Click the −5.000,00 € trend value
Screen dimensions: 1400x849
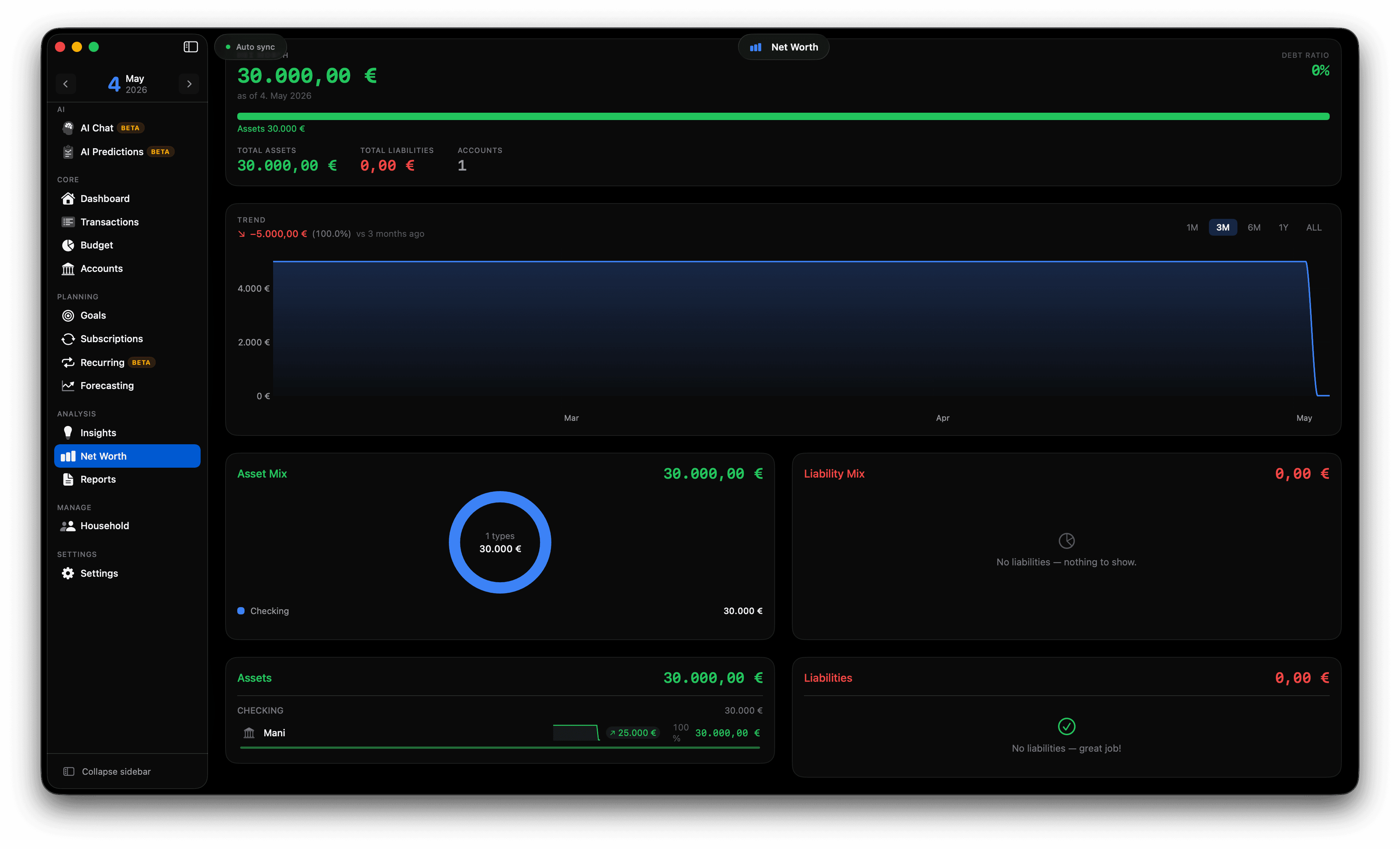(x=278, y=234)
